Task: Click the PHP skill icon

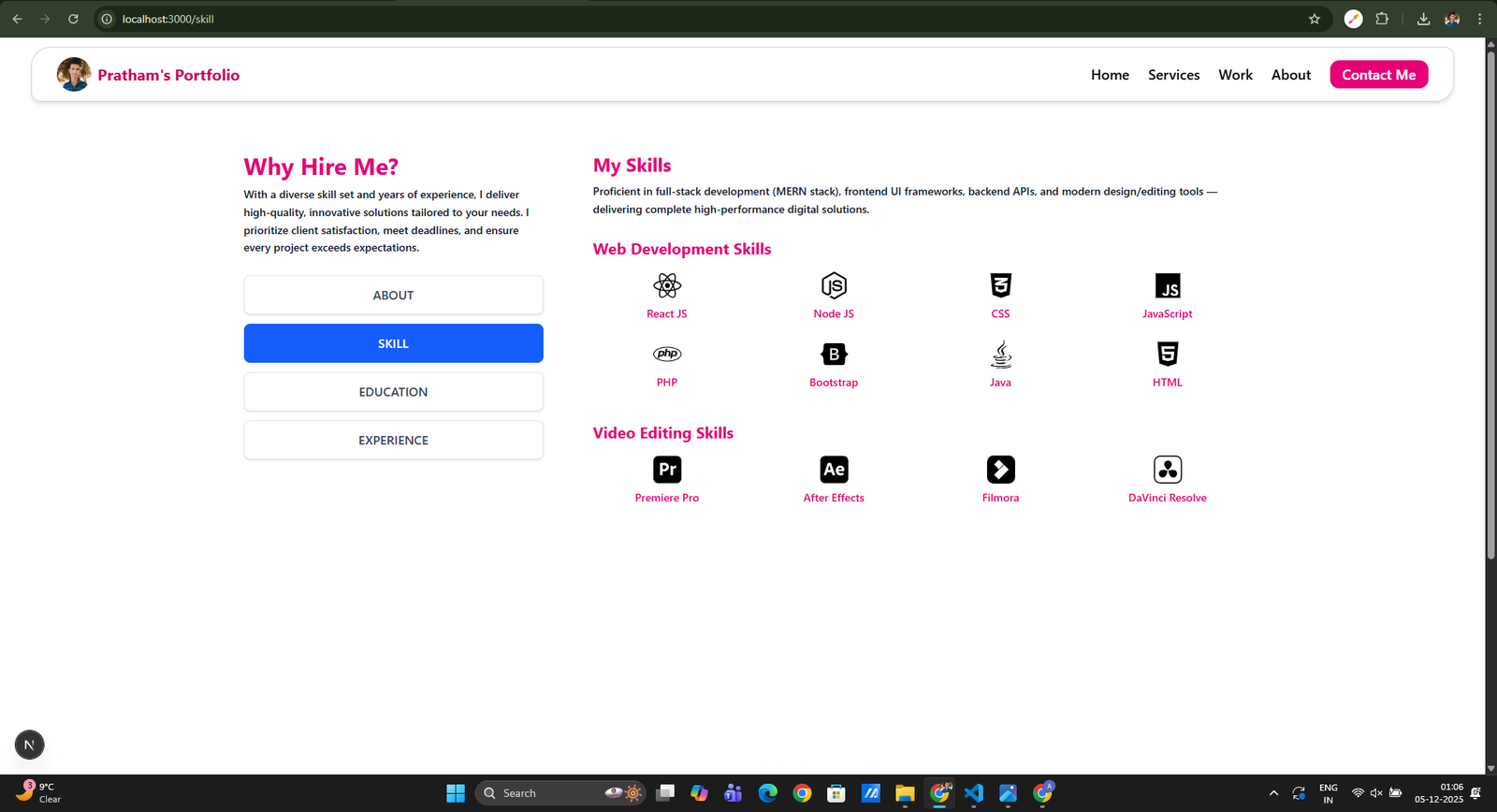Action: [x=667, y=354]
